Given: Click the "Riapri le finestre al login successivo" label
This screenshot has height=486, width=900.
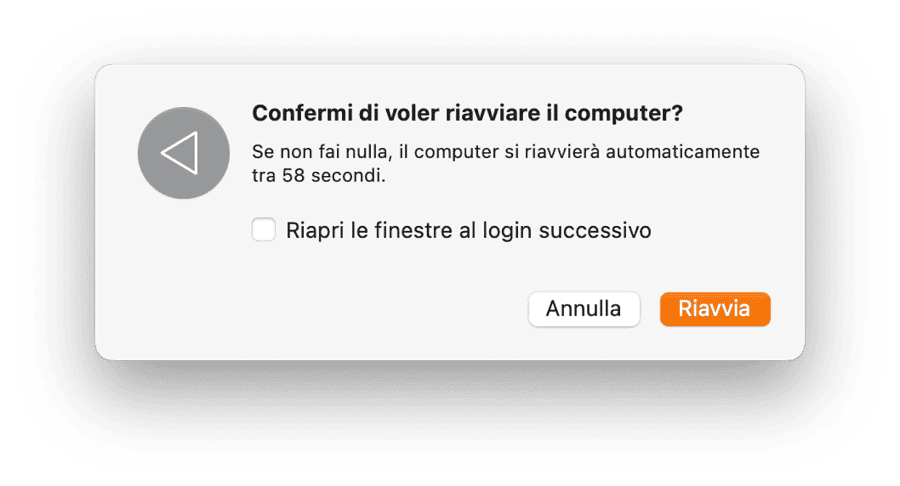Looking at the screenshot, I should click(x=468, y=231).
